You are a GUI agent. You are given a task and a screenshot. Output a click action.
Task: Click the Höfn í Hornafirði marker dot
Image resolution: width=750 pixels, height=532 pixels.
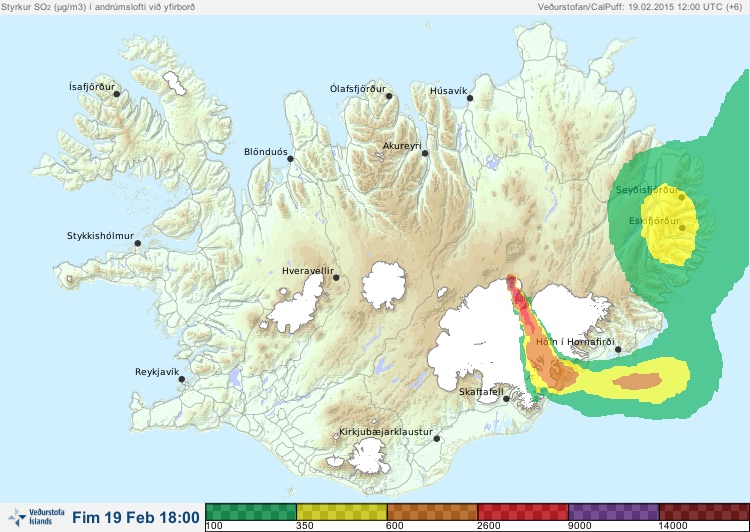[618, 350]
